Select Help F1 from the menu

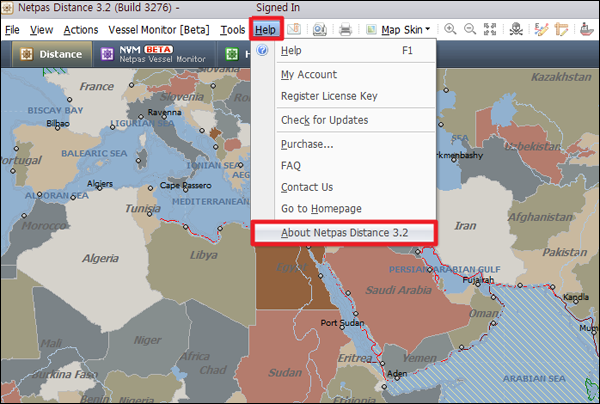(x=344, y=50)
